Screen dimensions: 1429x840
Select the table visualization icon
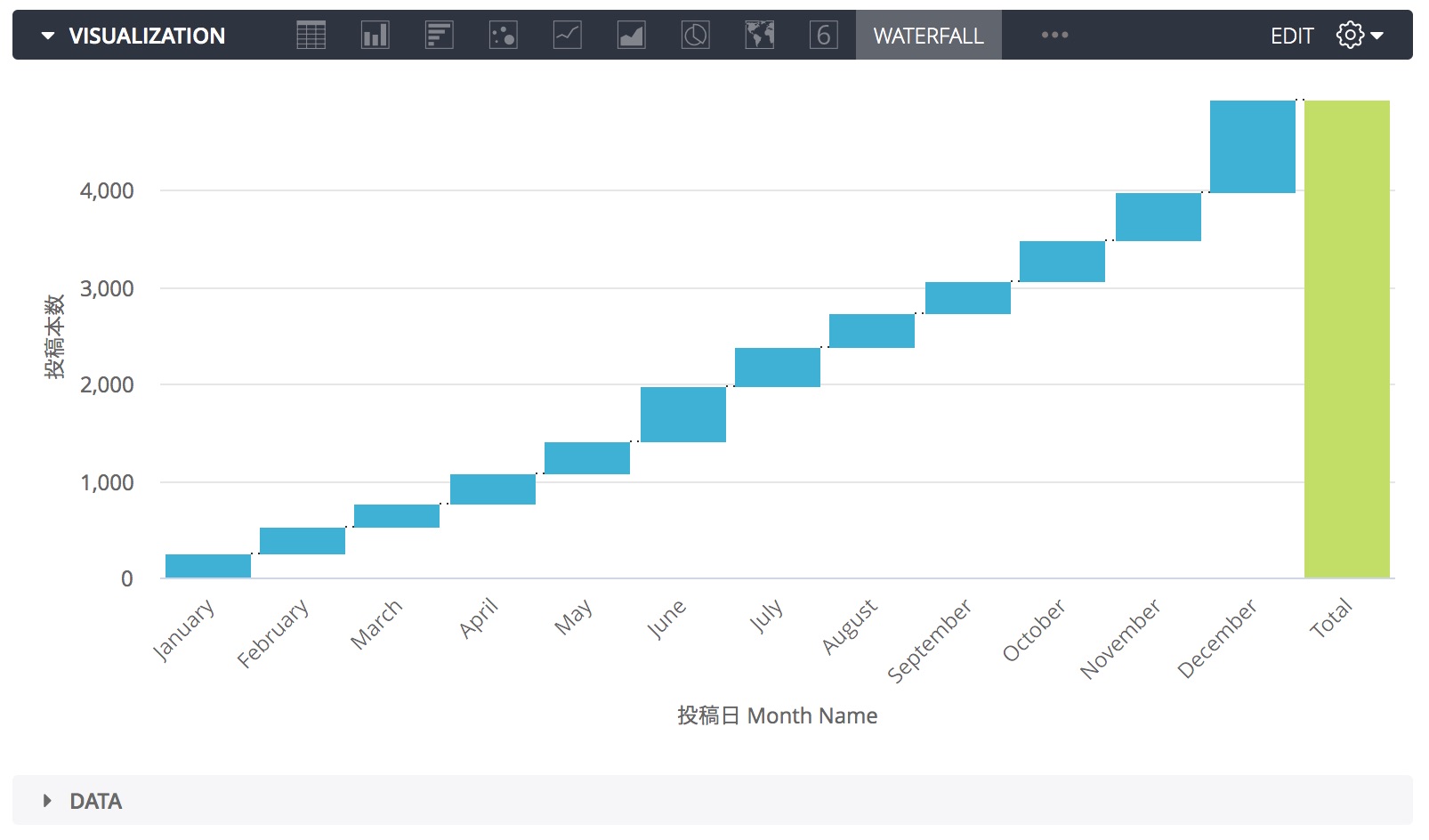[x=311, y=35]
